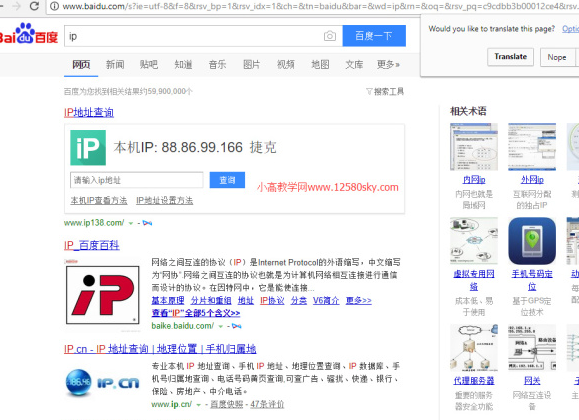Open the 47条评价 reviews link
The width and height of the screenshot is (579, 420).
click(267, 404)
